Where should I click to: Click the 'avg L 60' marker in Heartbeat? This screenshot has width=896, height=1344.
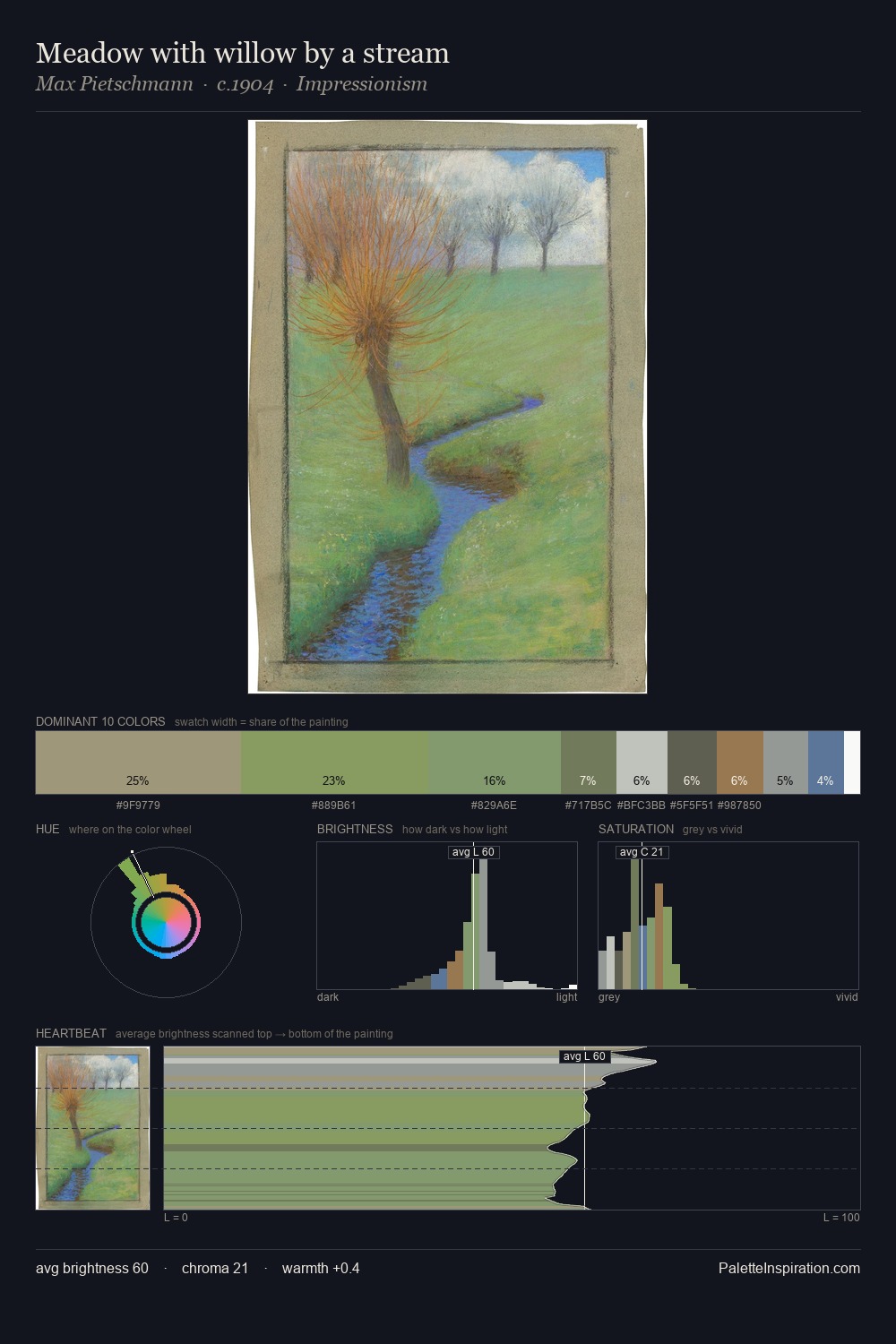[x=584, y=1056]
